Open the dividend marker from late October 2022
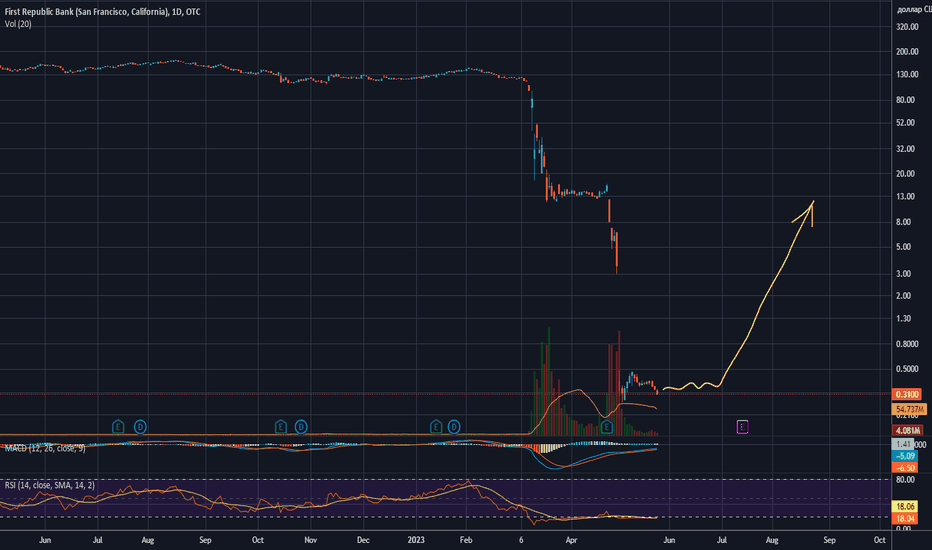Image resolution: width=932 pixels, height=550 pixels. tap(301, 426)
